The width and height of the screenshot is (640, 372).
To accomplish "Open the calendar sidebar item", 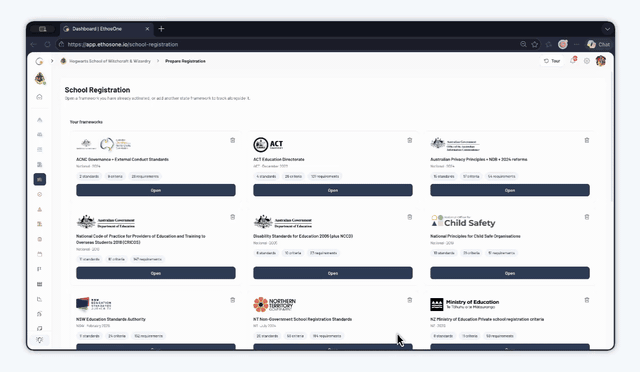I will [x=40, y=254].
